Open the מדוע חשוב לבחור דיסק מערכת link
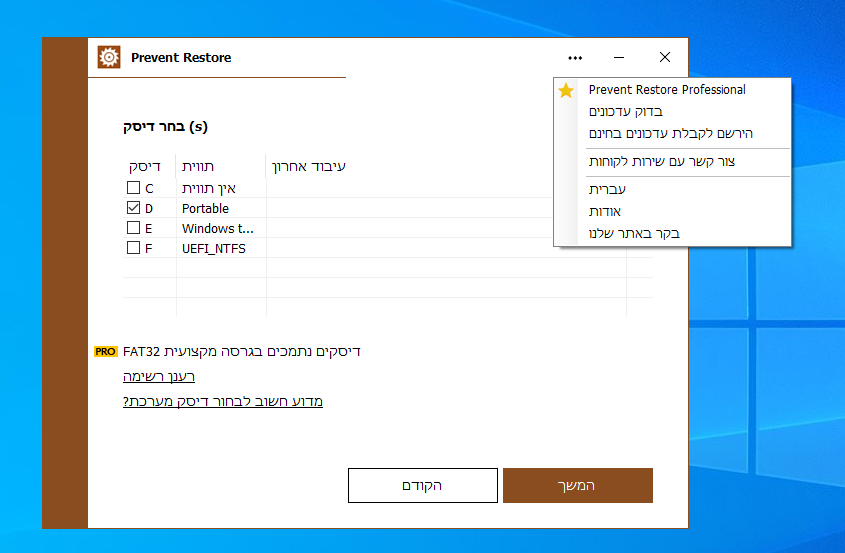This screenshot has width=845, height=553. click(223, 402)
